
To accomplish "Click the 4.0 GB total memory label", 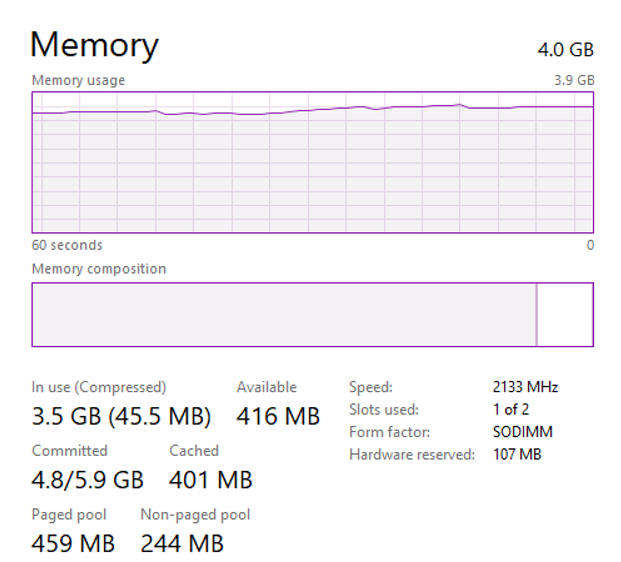I will (x=567, y=50).
